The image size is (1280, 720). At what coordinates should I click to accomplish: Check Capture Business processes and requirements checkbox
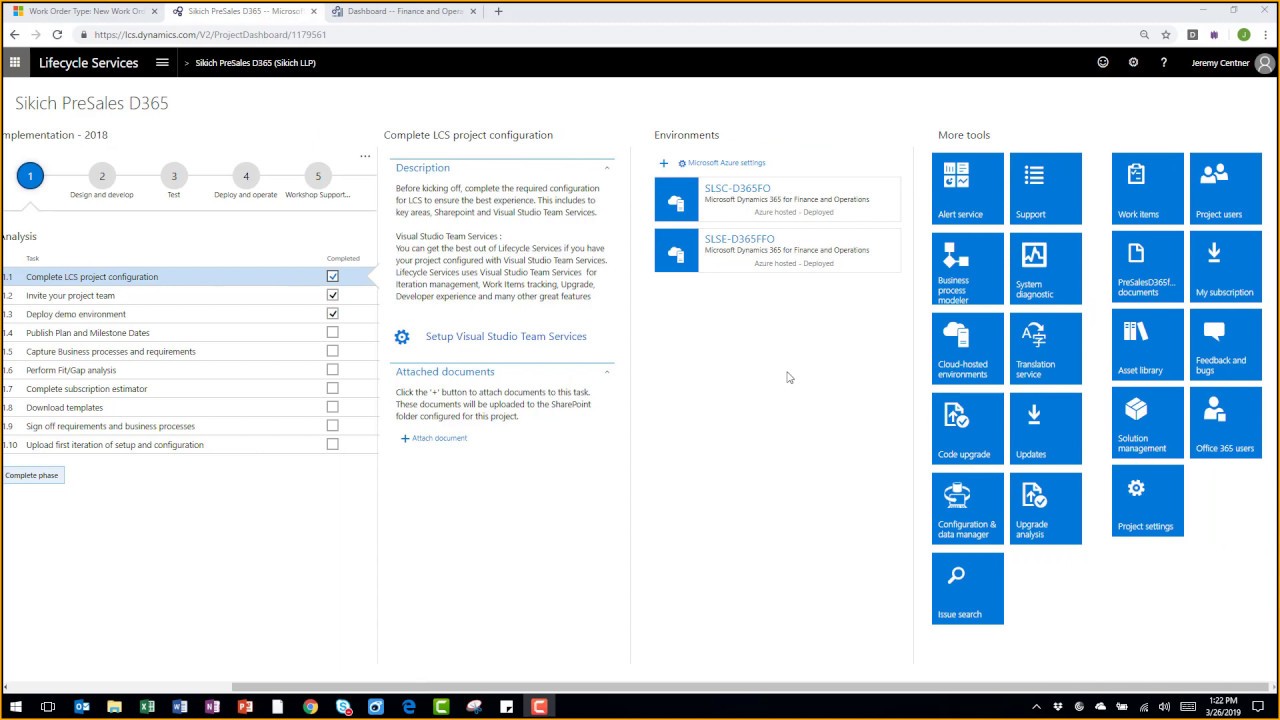point(332,351)
